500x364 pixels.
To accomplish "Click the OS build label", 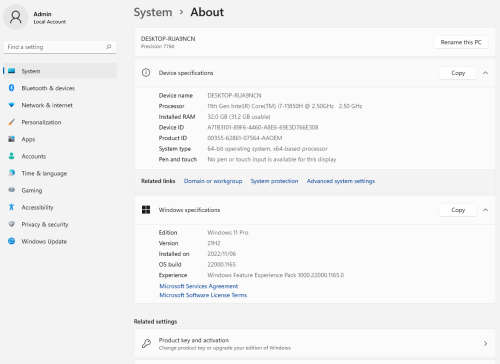I will coord(170,264).
